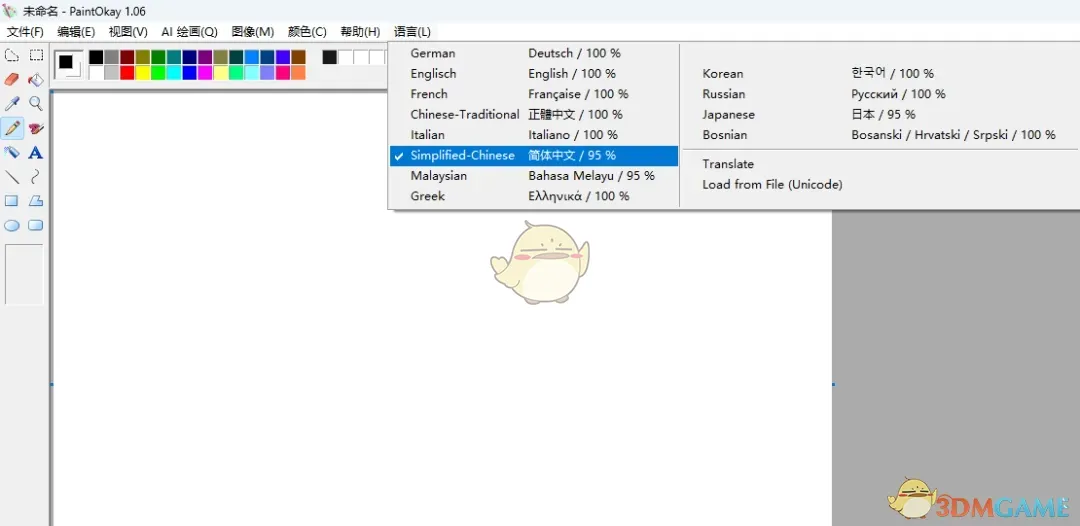The height and width of the screenshot is (526, 1080).
Task: Select the Curve tool
Action: [36, 176]
